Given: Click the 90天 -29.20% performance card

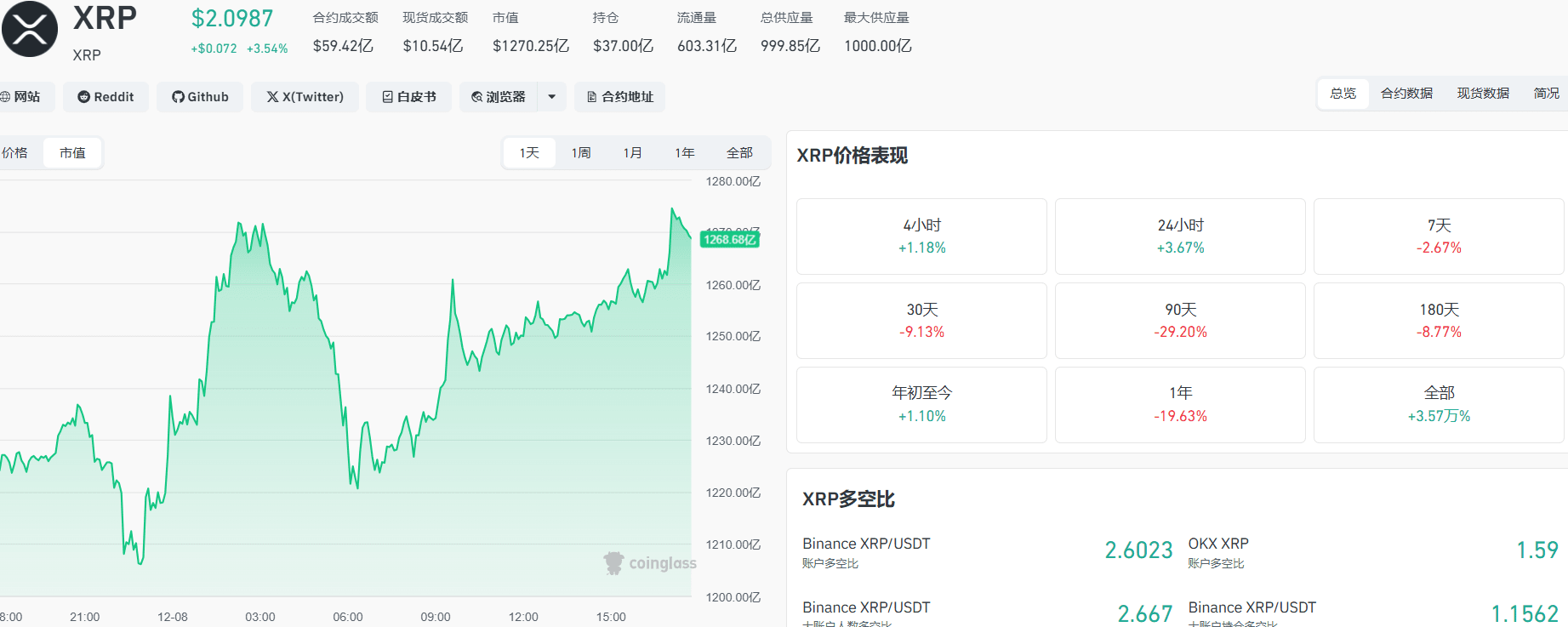Looking at the screenshot, I should (1180, 321).
